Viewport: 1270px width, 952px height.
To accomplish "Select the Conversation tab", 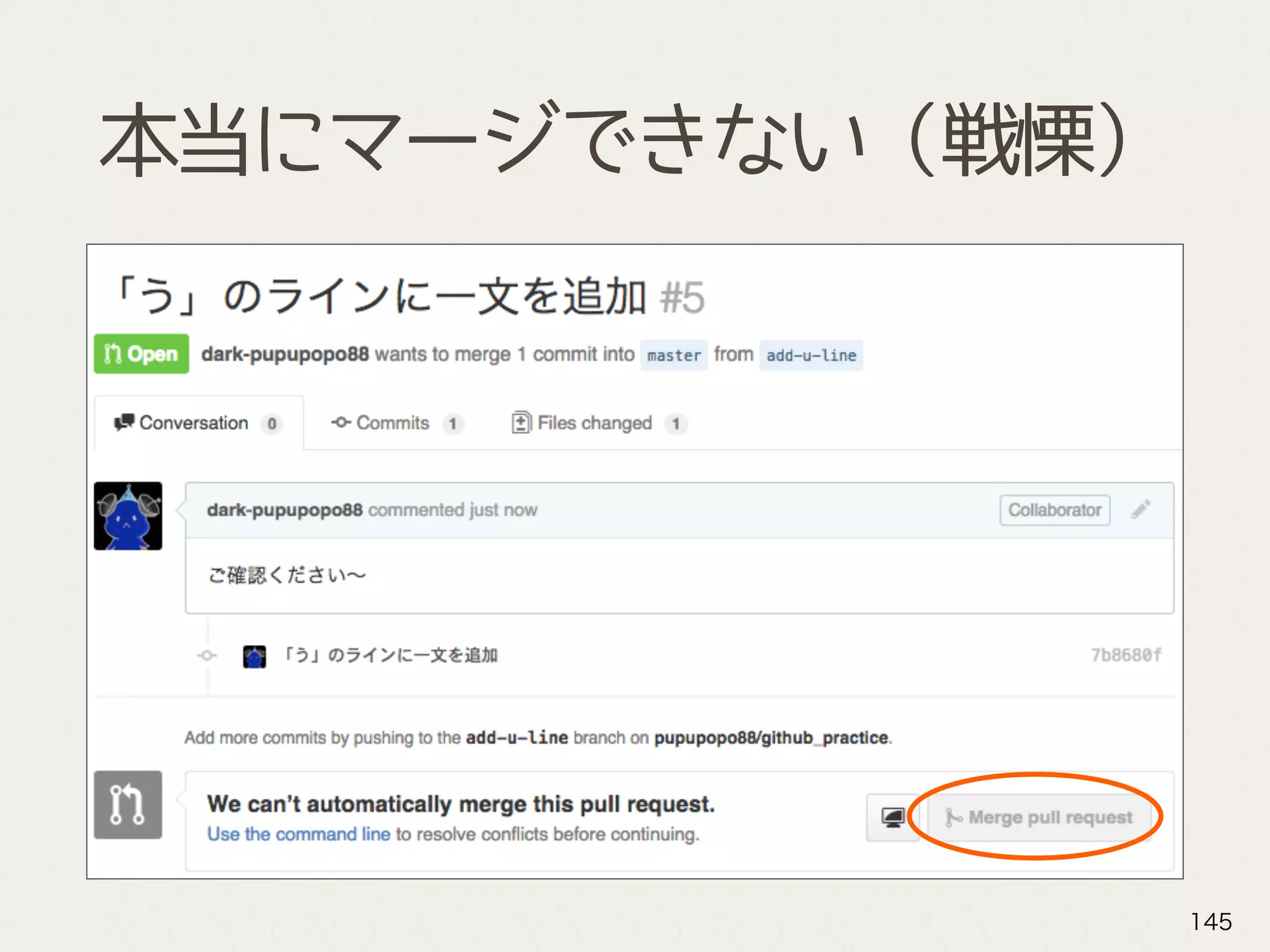I will pos(193,423).
